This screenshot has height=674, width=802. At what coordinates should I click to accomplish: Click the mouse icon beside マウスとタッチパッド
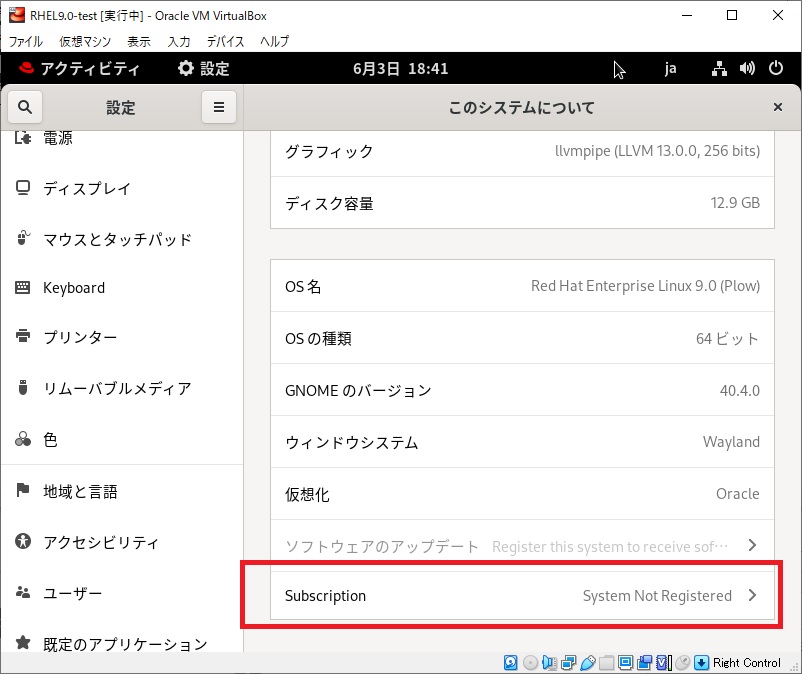point(23,238)
